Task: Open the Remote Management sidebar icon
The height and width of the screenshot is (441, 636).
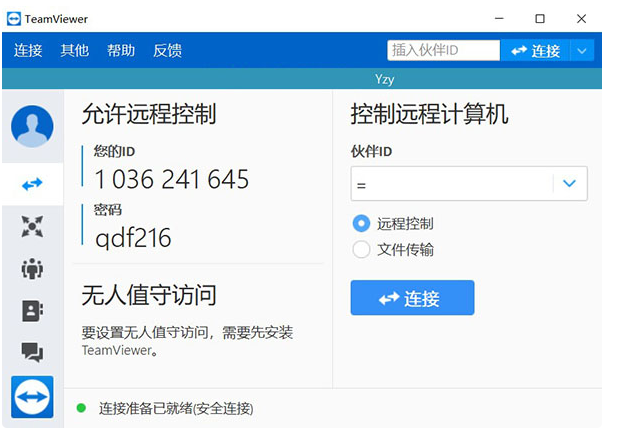Action: coord(32,226)
